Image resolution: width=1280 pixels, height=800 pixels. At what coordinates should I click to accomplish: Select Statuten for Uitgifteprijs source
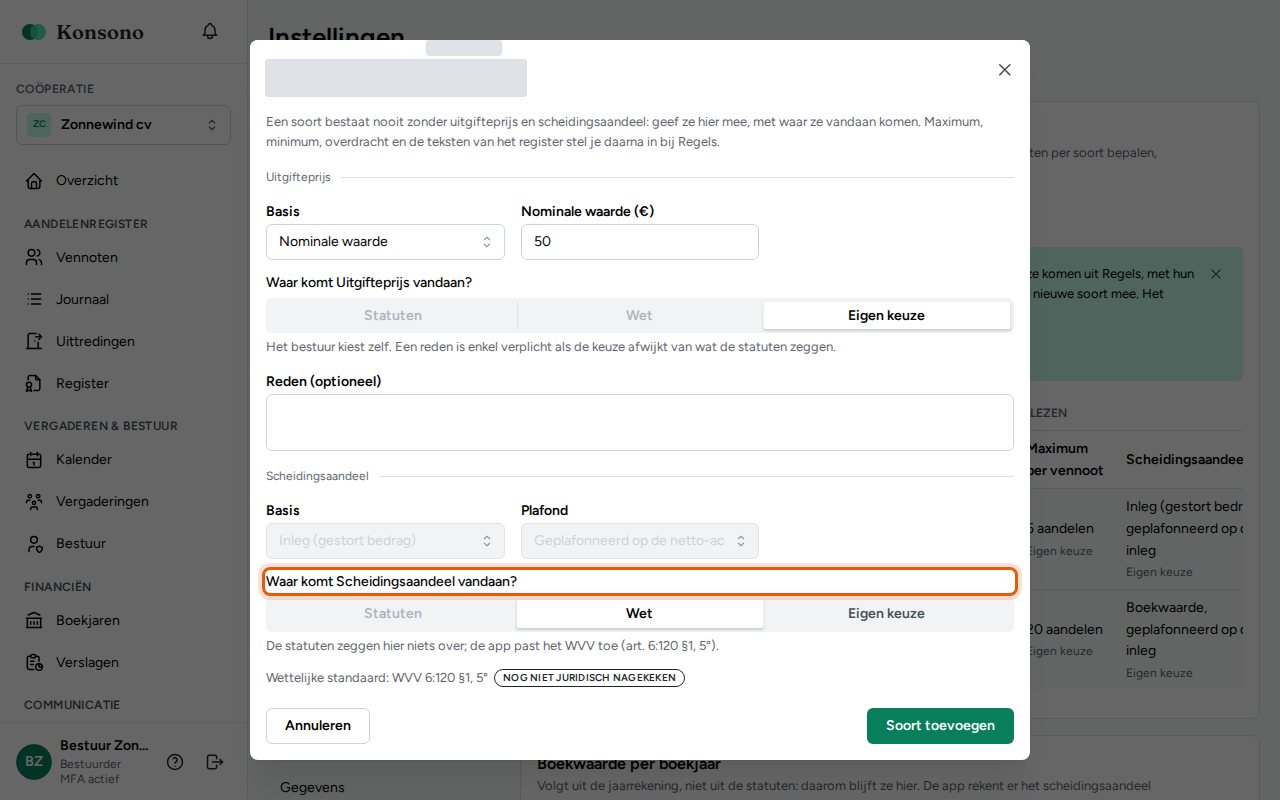click(x=393, y=316)
